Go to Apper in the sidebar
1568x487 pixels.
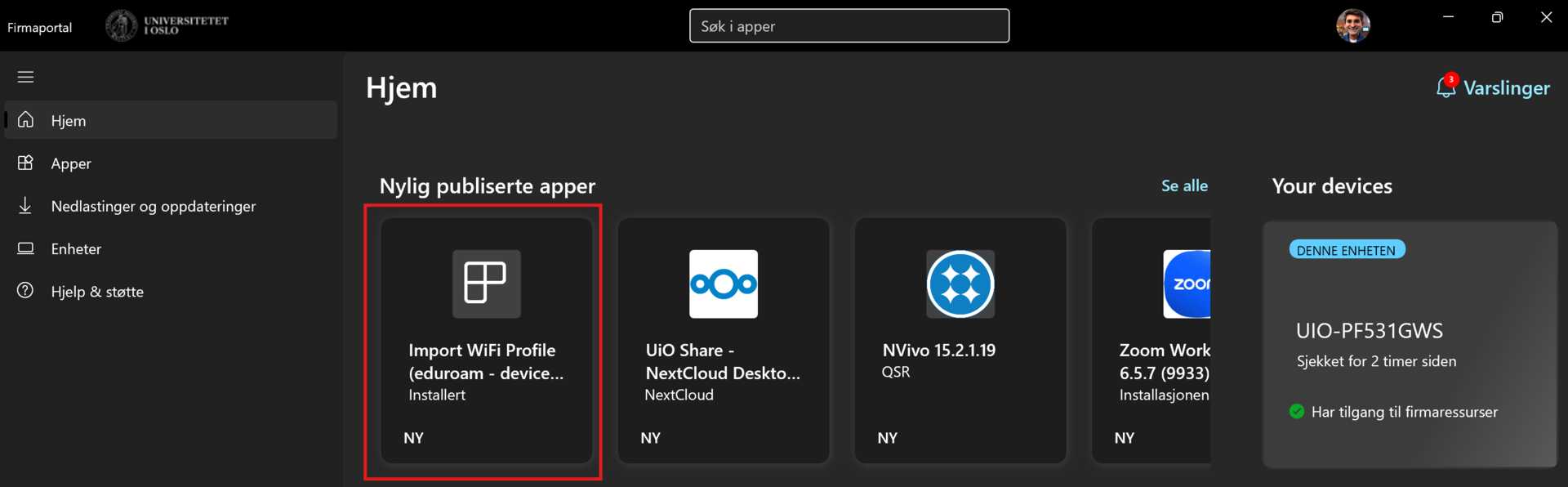[x=171, y=163]
